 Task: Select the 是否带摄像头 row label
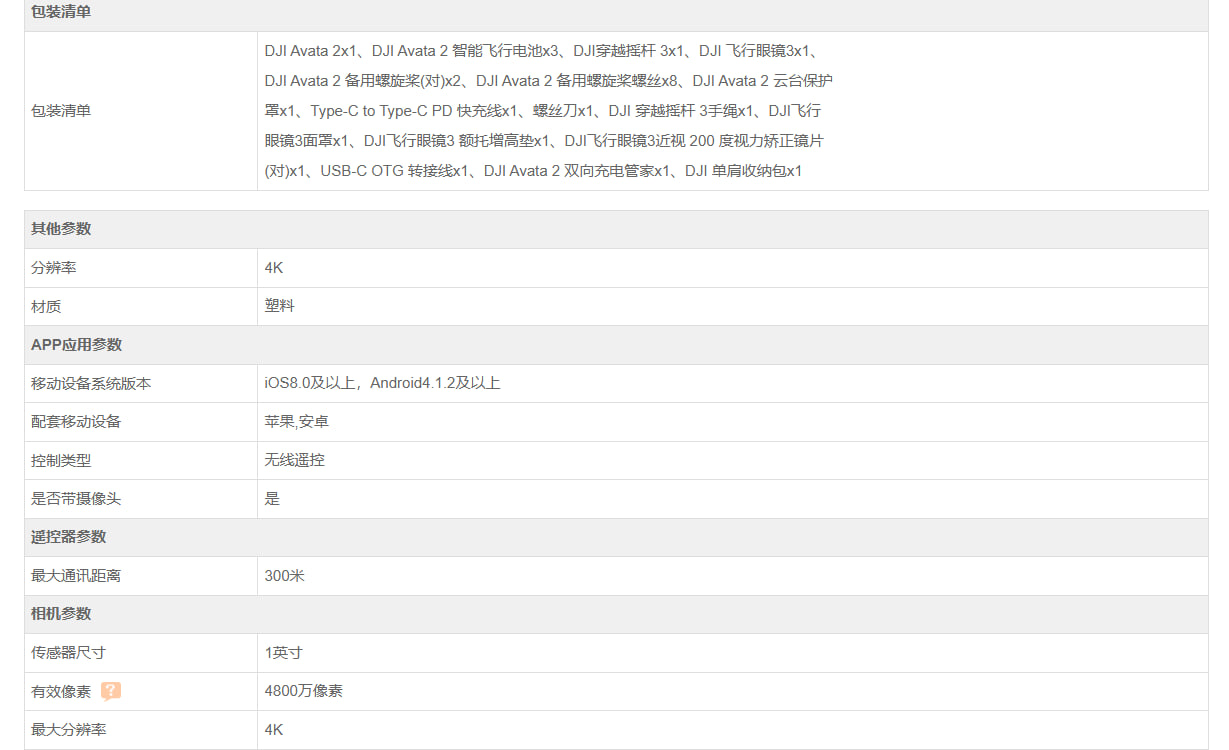[76, 499]
